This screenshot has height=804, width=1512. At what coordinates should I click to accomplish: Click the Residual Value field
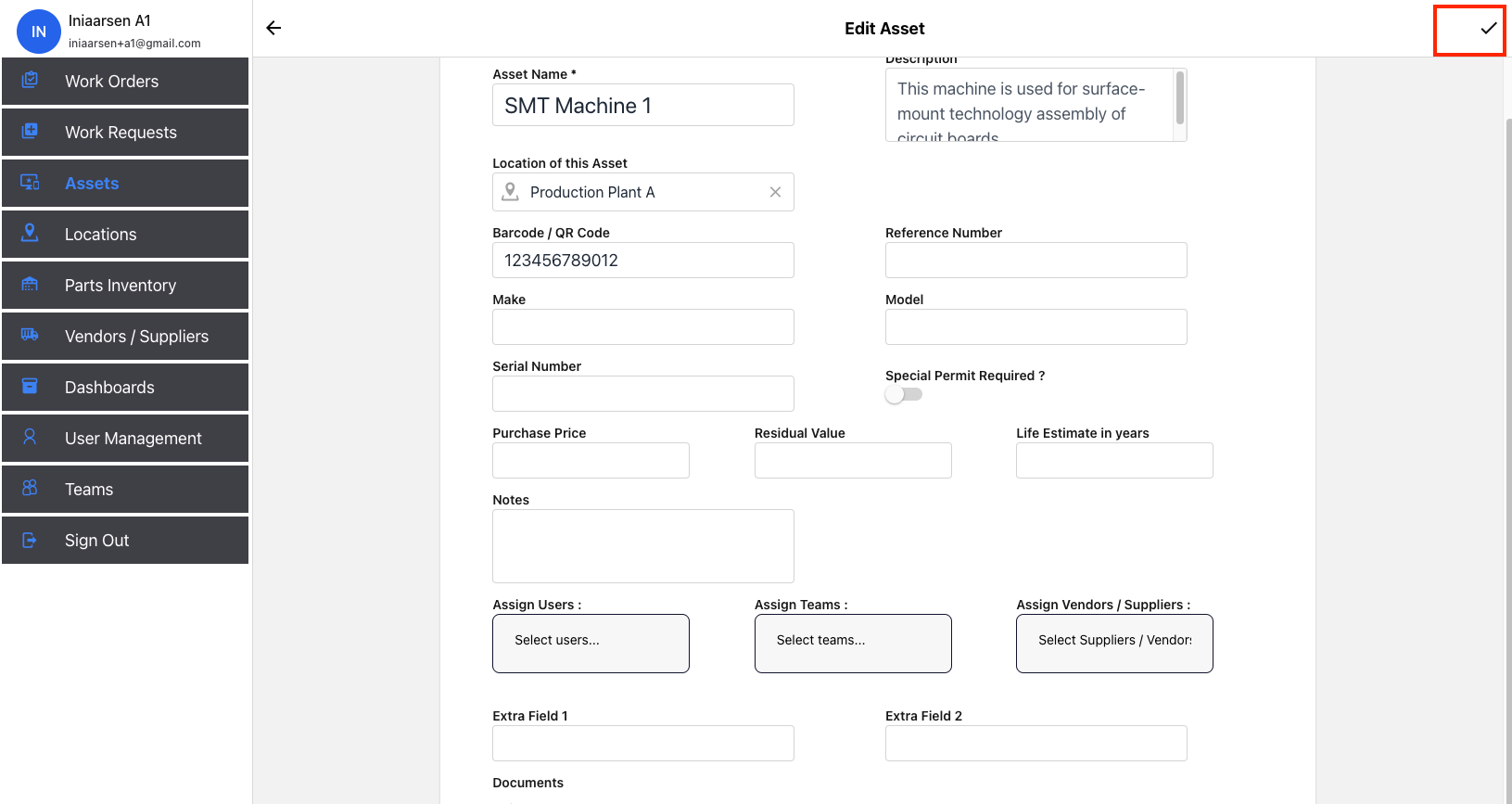pyautogui.click(x=853, y=460)
